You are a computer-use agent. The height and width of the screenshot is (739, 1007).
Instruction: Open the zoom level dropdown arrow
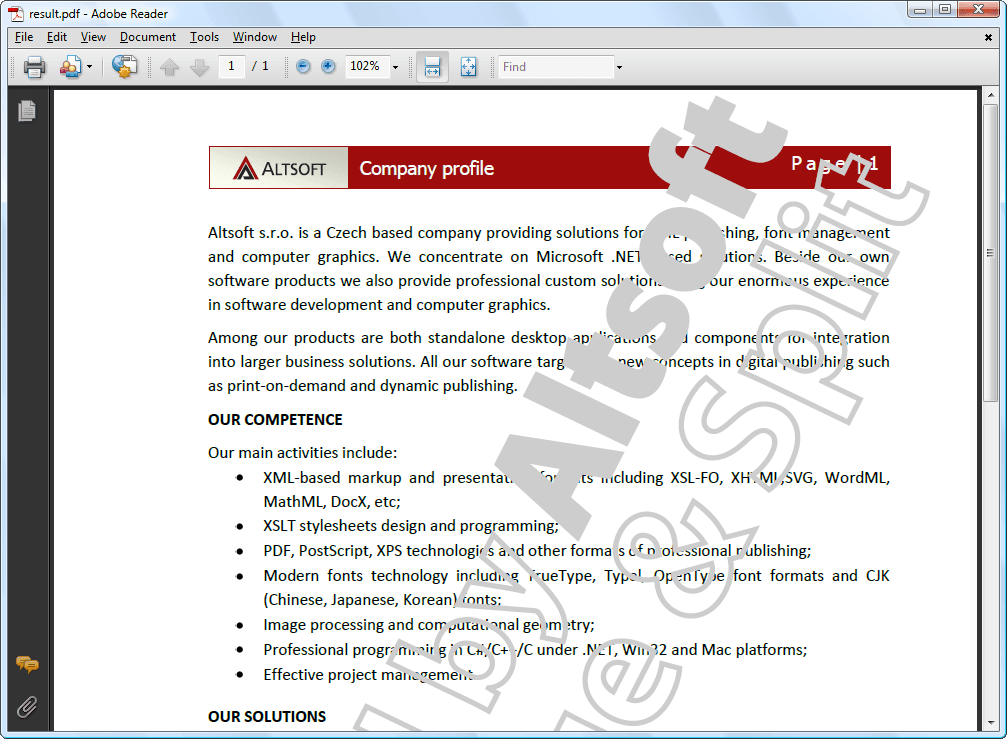396,67
